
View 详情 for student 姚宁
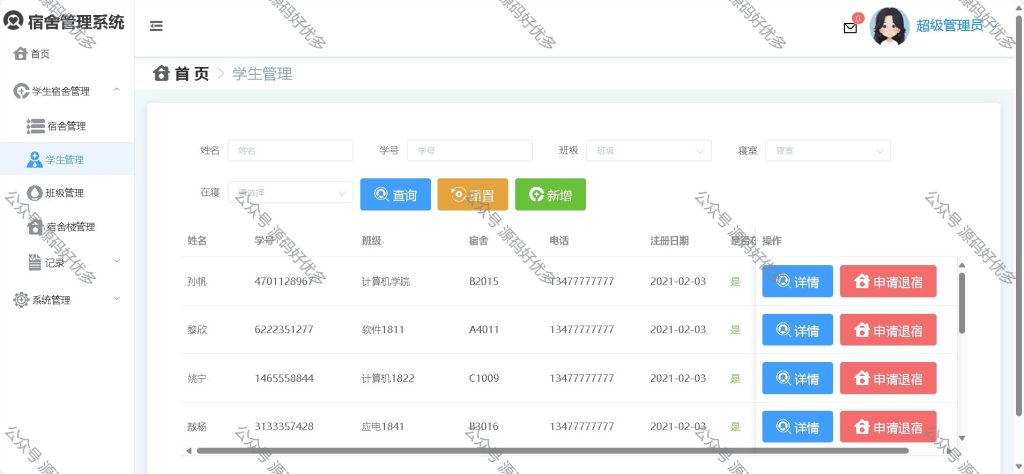point(797,378)
